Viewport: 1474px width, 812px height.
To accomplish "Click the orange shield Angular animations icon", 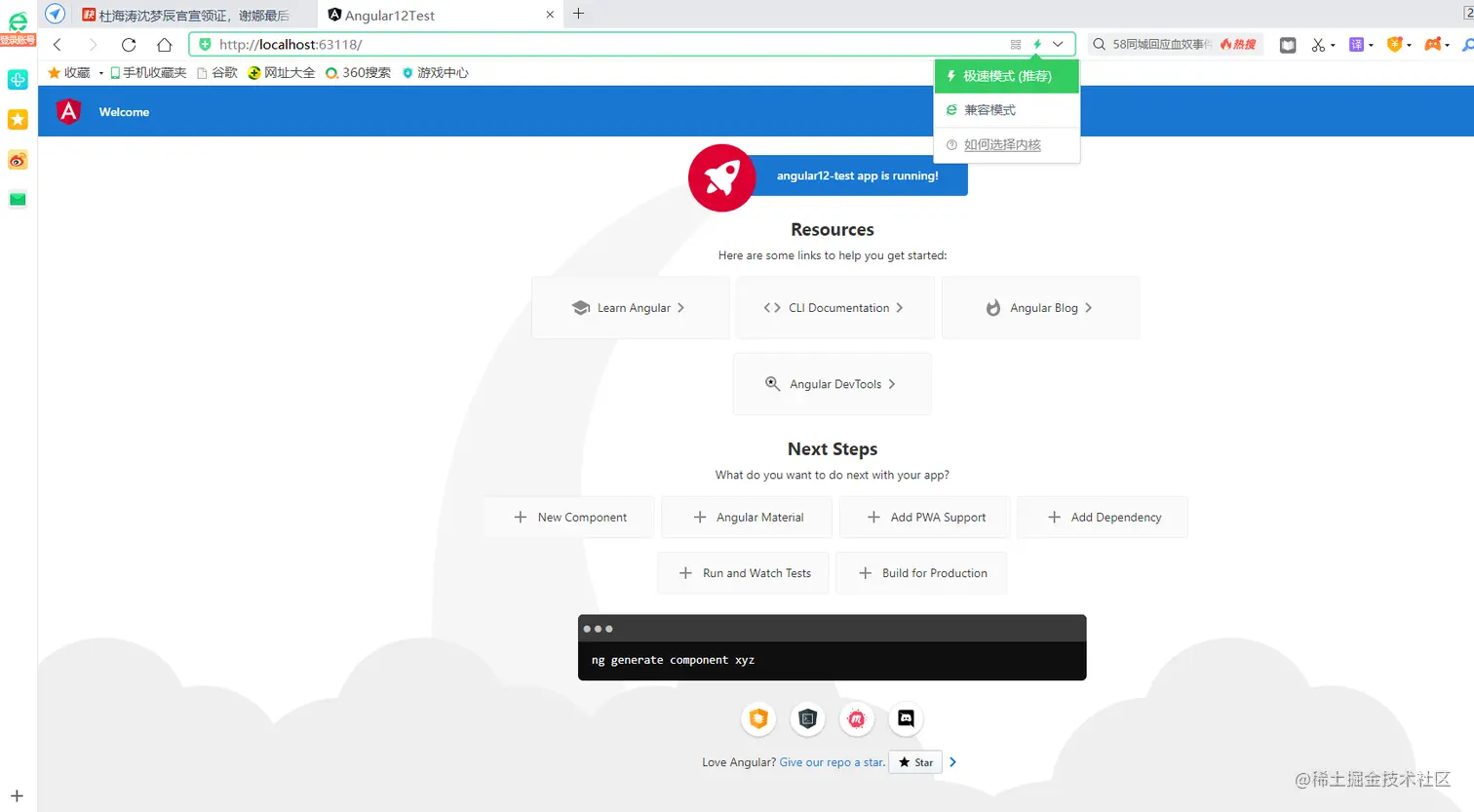I will 758,719.
